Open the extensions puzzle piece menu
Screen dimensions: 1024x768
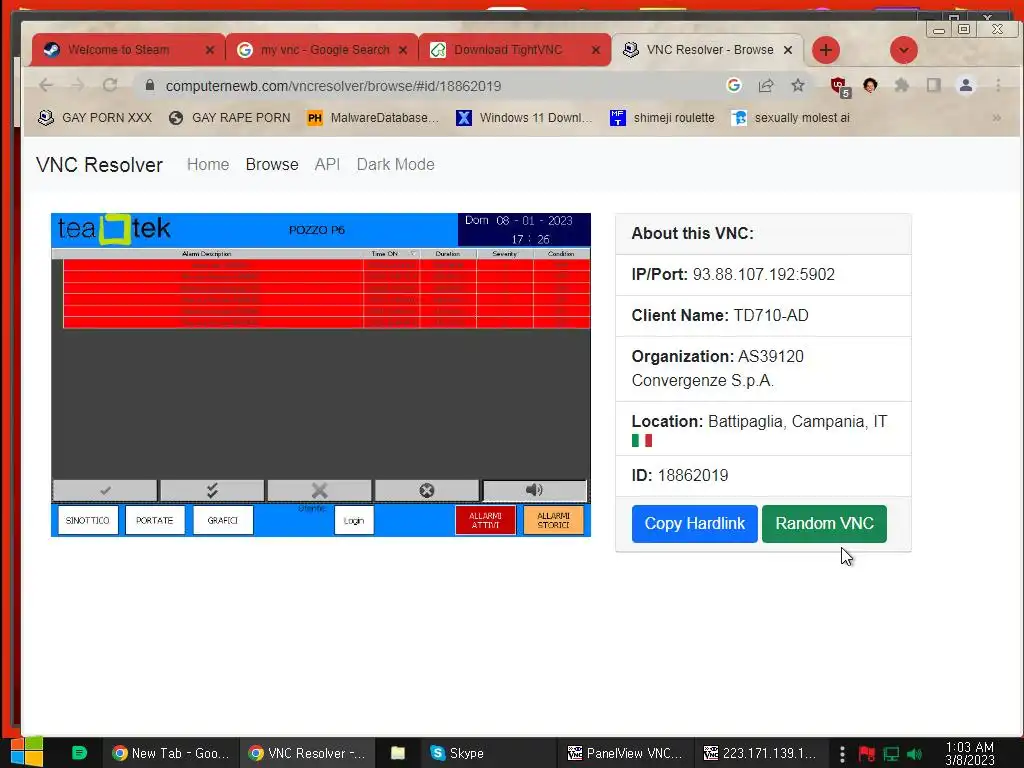[x=902, y=85]
